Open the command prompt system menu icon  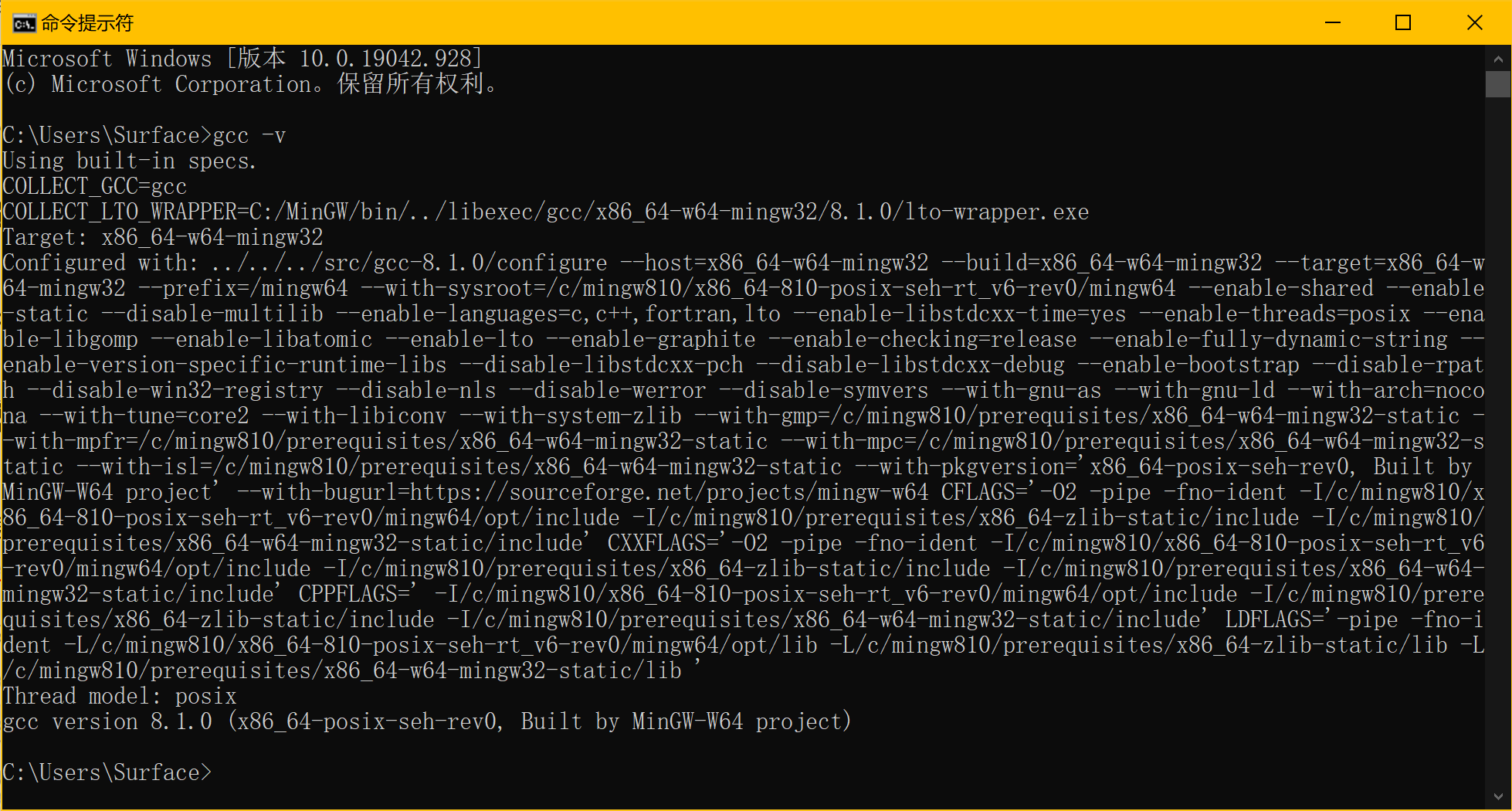click(x=23, y=22)
